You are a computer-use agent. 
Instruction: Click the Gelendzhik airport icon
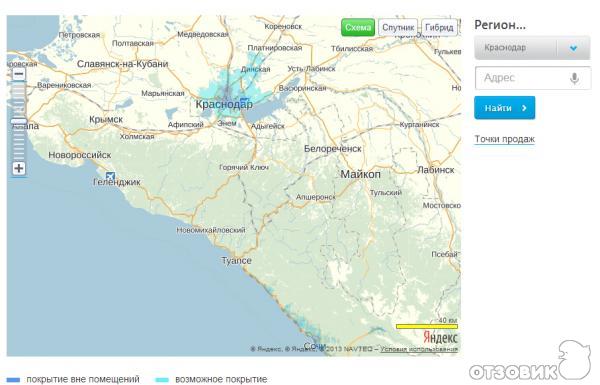click(x=110, y=176)
